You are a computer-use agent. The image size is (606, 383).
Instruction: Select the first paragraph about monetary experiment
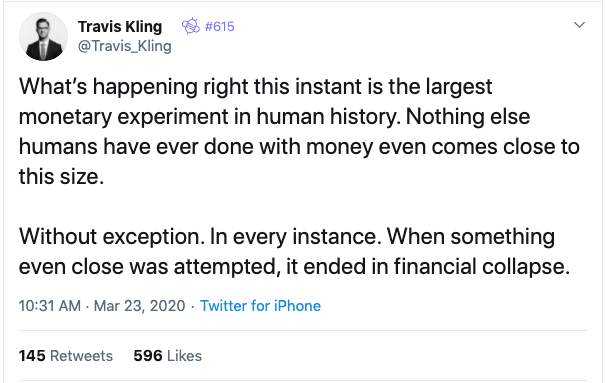(299, 131)
